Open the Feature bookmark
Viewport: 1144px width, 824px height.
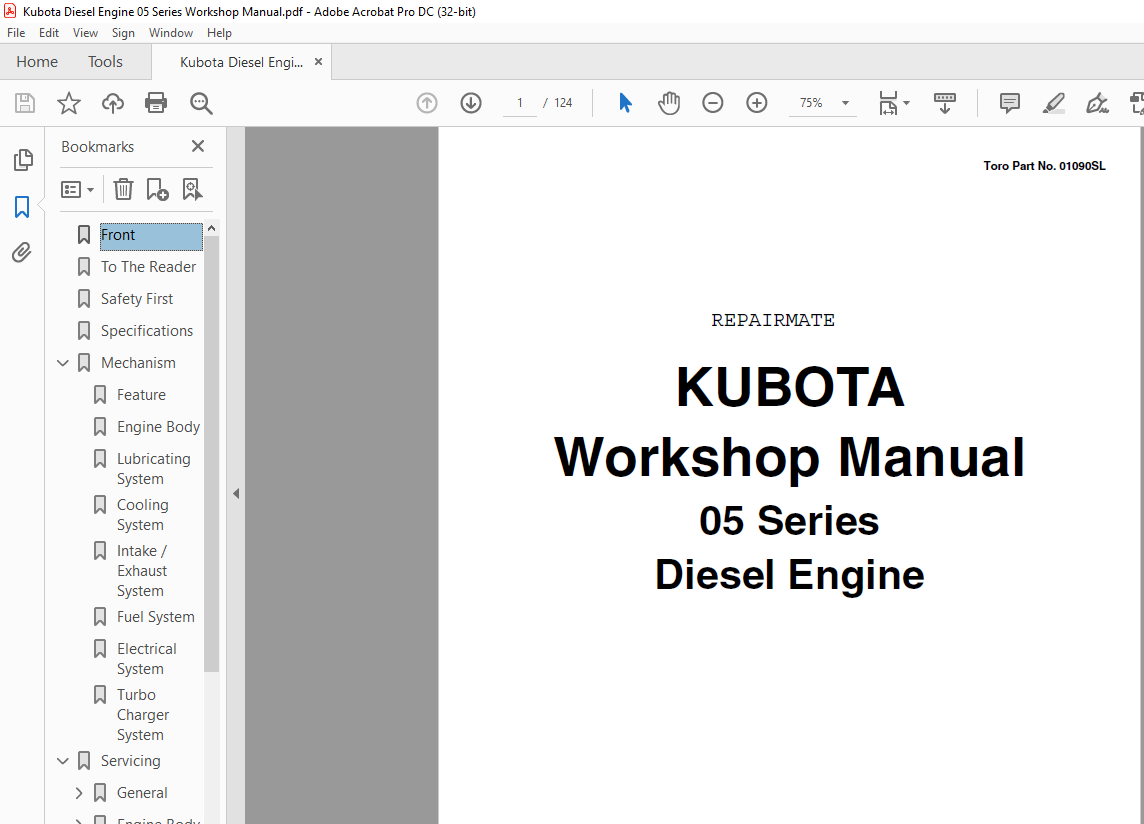[x=141, y=395]
